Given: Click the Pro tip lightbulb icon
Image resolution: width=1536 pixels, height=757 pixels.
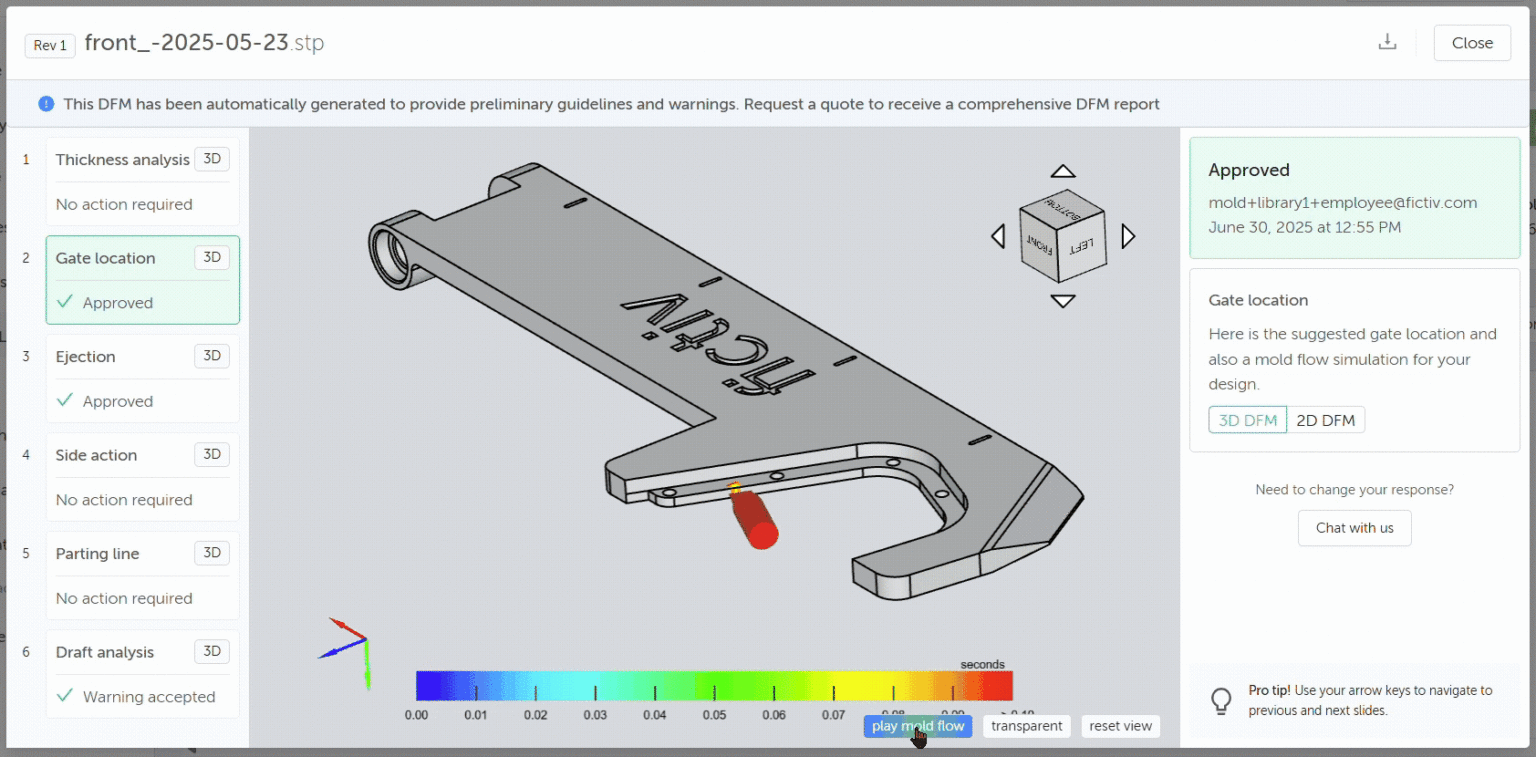Looking at the screenshot, I should [1221, 700].
